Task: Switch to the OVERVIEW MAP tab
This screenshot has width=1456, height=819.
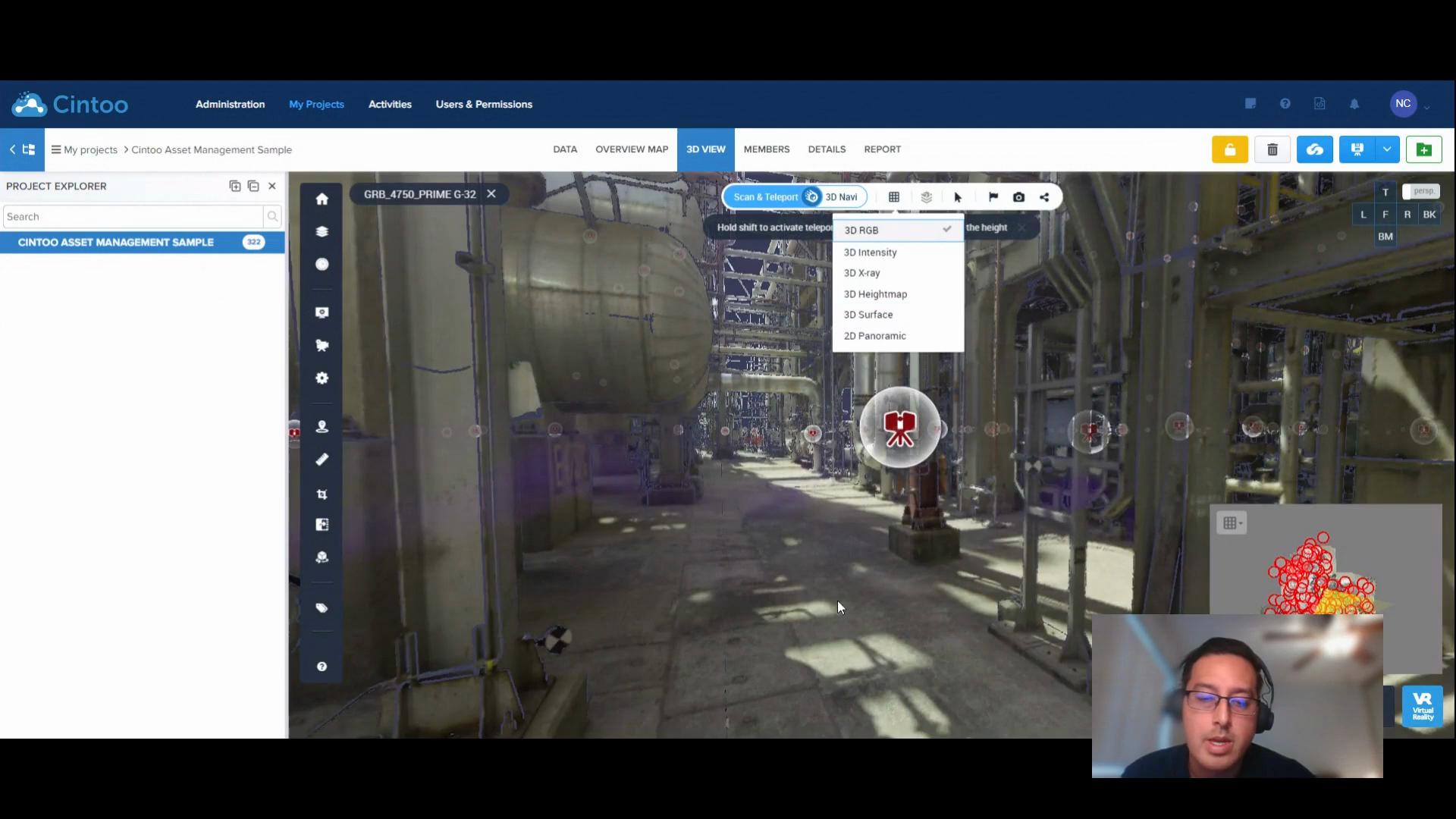Action: (631, 149)
